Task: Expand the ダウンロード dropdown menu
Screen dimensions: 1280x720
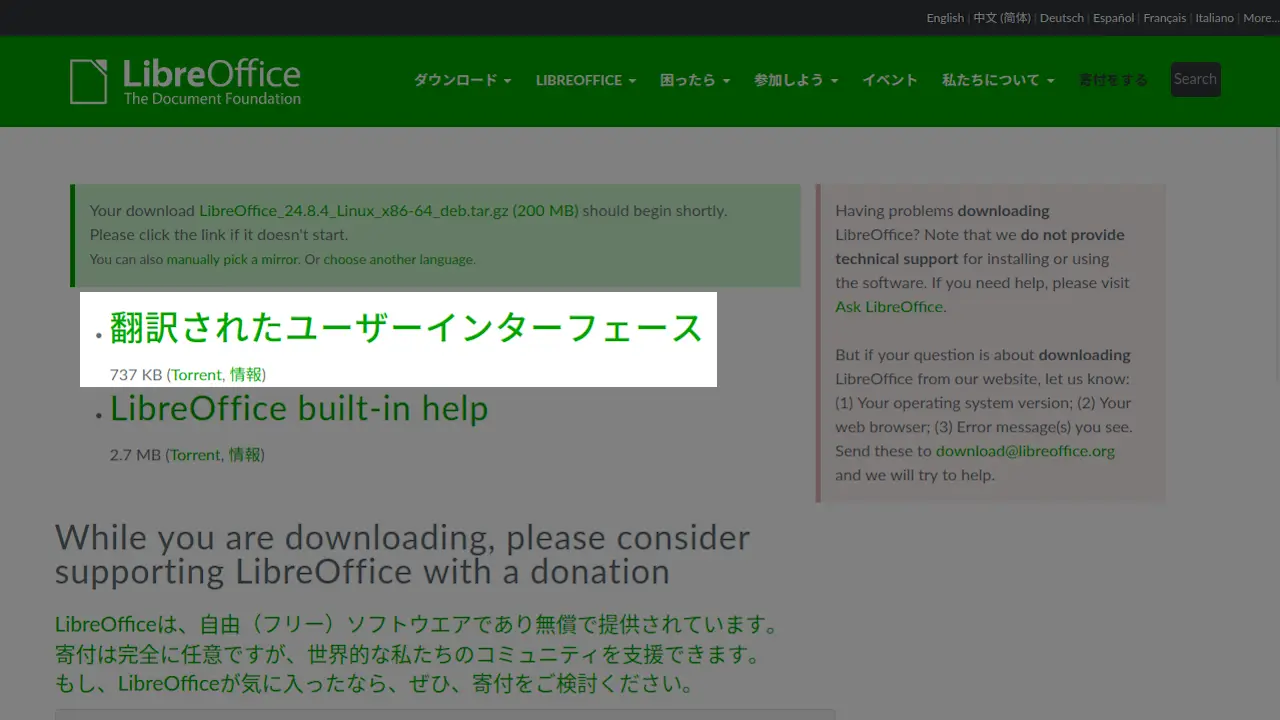Action: (462, 80)
